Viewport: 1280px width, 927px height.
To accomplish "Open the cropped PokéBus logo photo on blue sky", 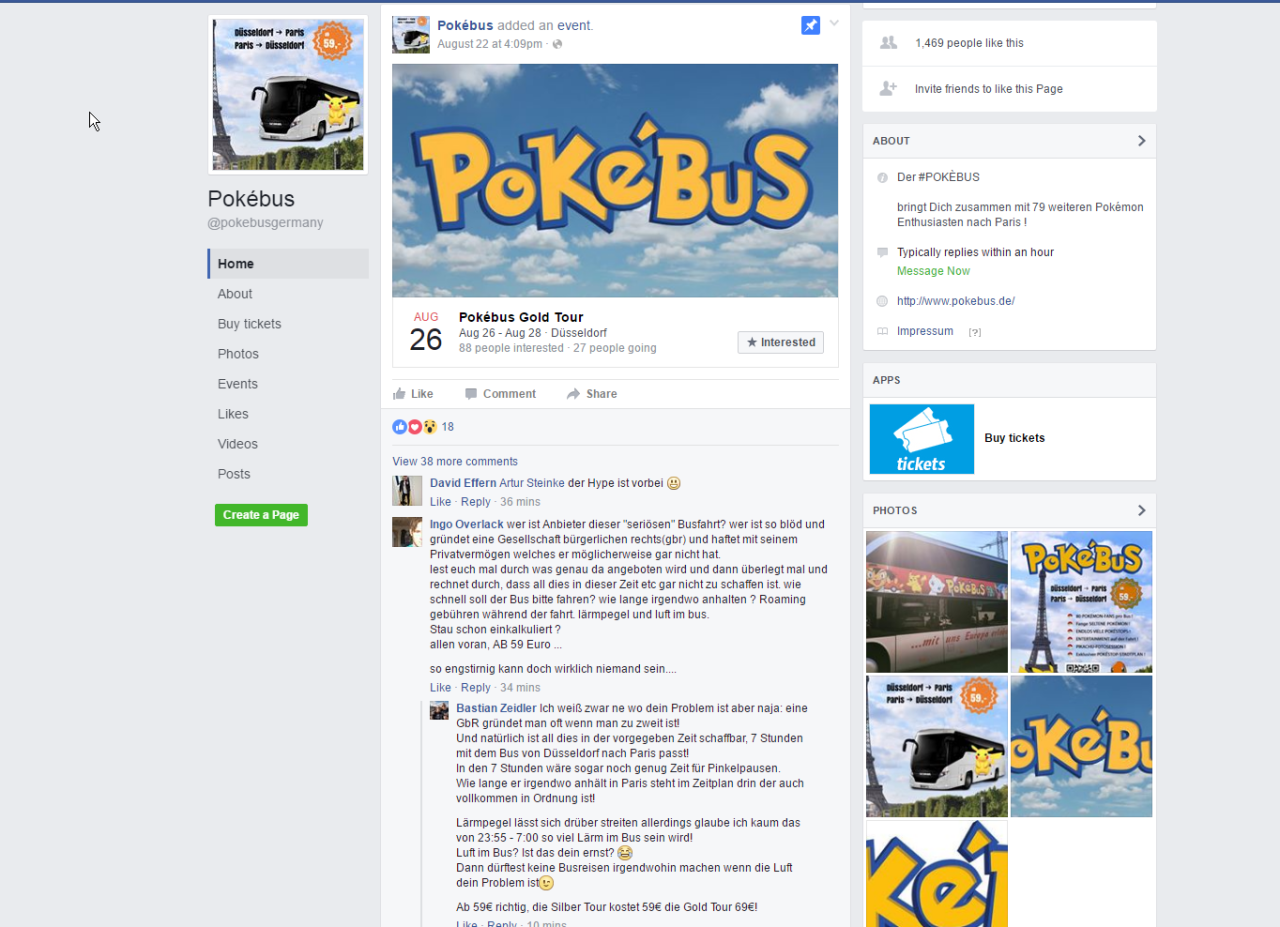I will (1082, 746).
